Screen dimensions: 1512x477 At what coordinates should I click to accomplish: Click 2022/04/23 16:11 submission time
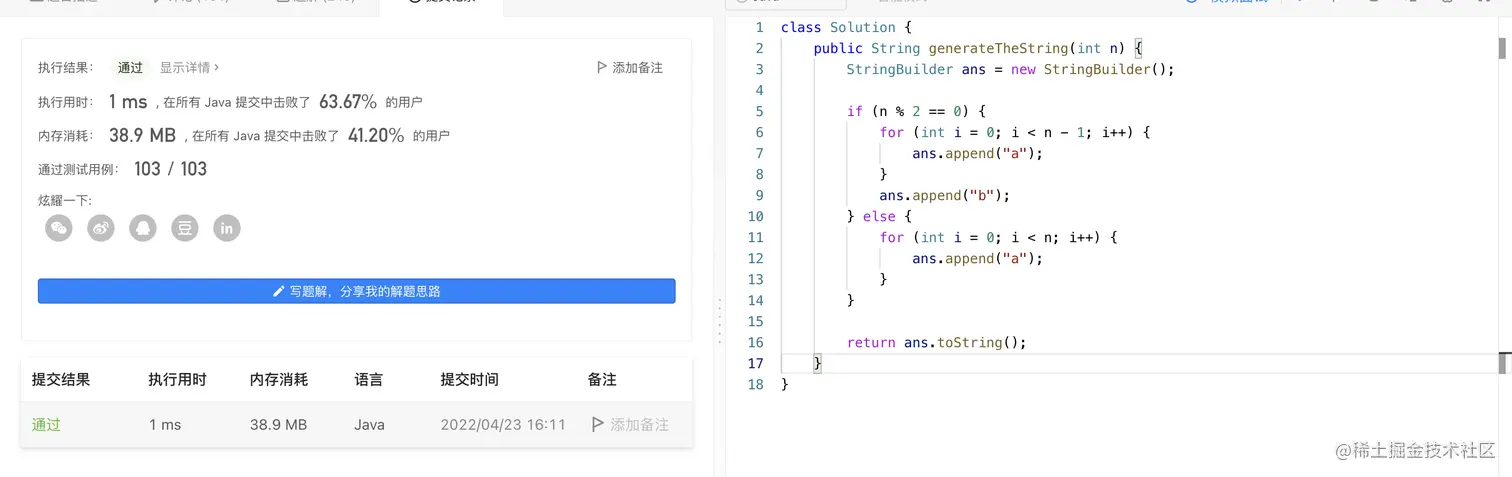[x=503, y=425]
